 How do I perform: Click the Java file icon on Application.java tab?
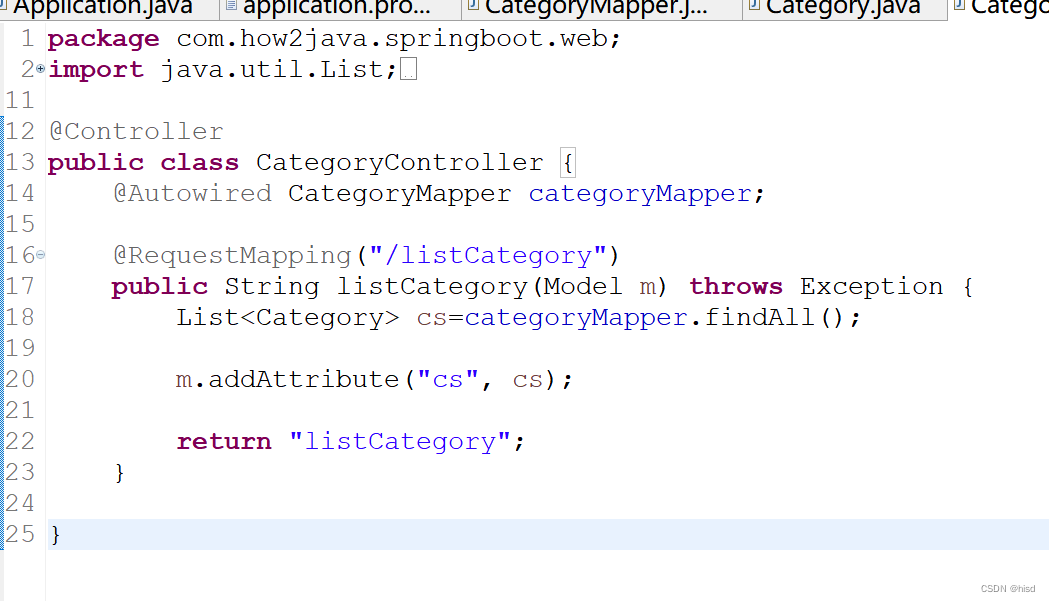(x=8, y=8)
